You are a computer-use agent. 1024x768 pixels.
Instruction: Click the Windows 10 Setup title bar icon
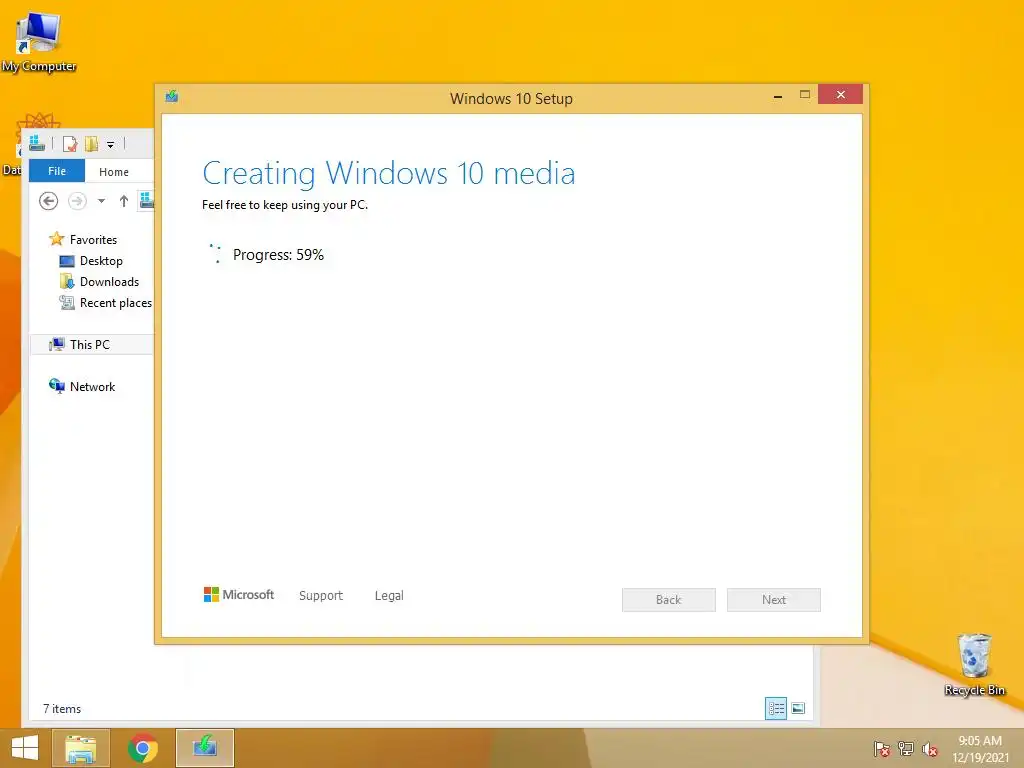172,97
